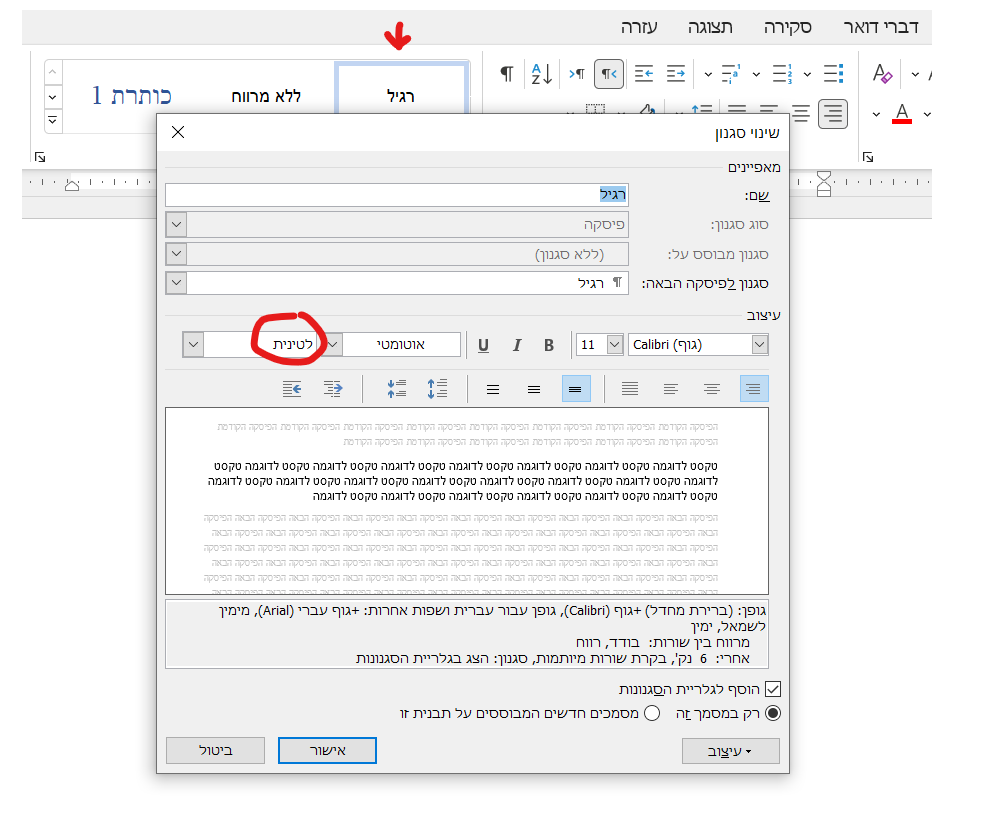Open the עיצוב format menu button
Image resolution: width=988 pixels, height=819 pixels.
(730, 751)
